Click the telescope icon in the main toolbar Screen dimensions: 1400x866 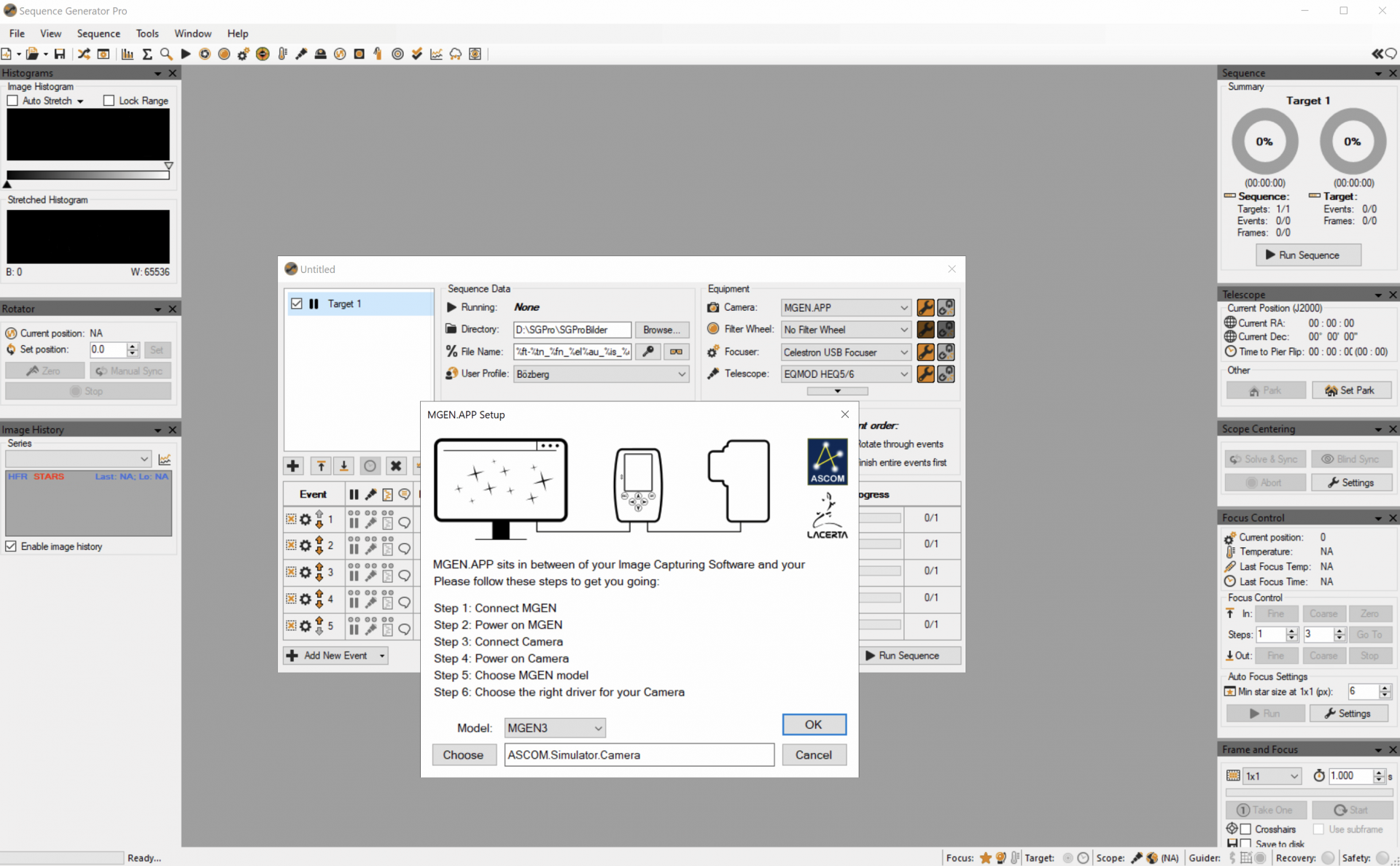(x=301, y=54)
